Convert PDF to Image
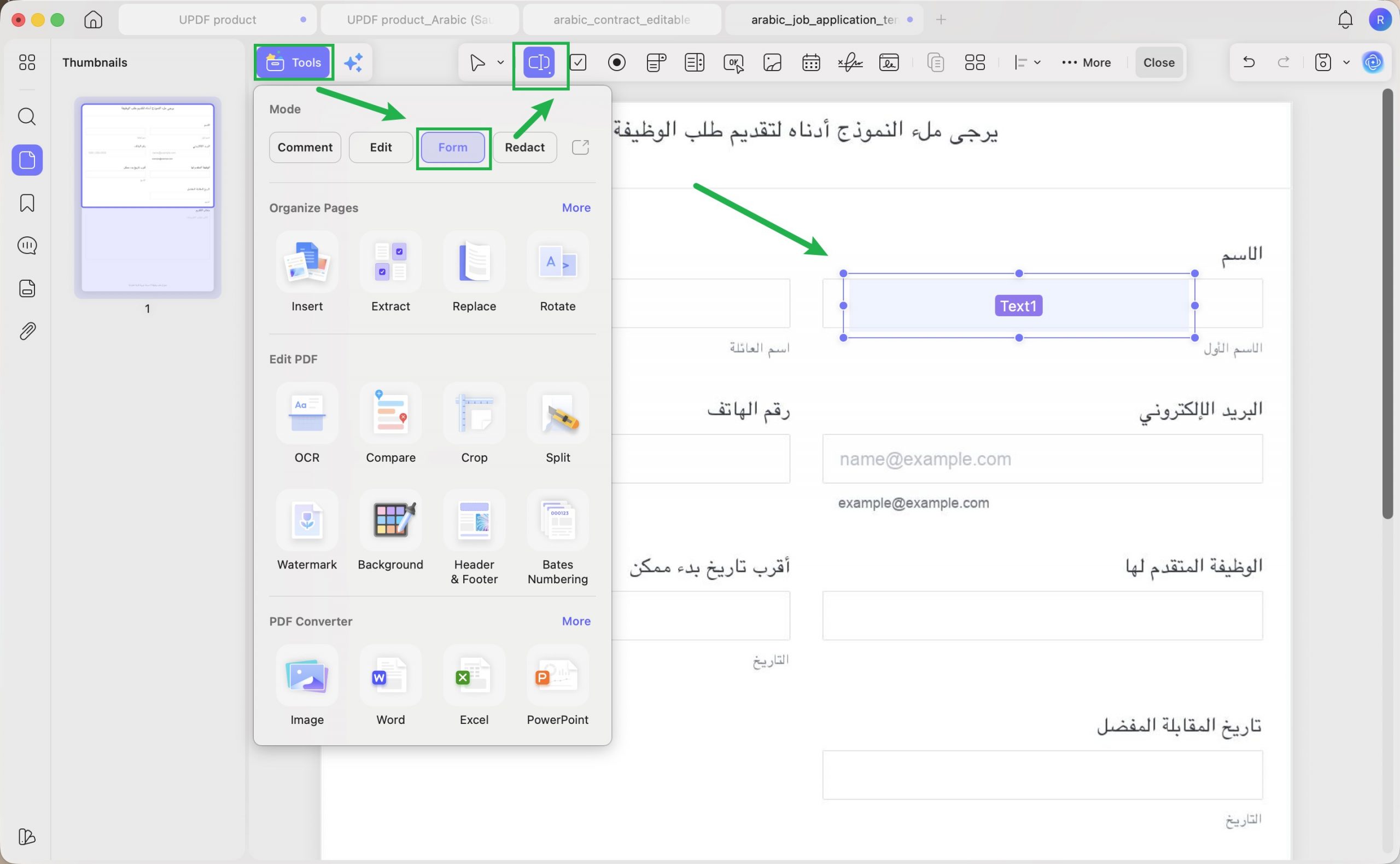The height and width of the screenshot is (864, 1400). (x=307, y=686)
